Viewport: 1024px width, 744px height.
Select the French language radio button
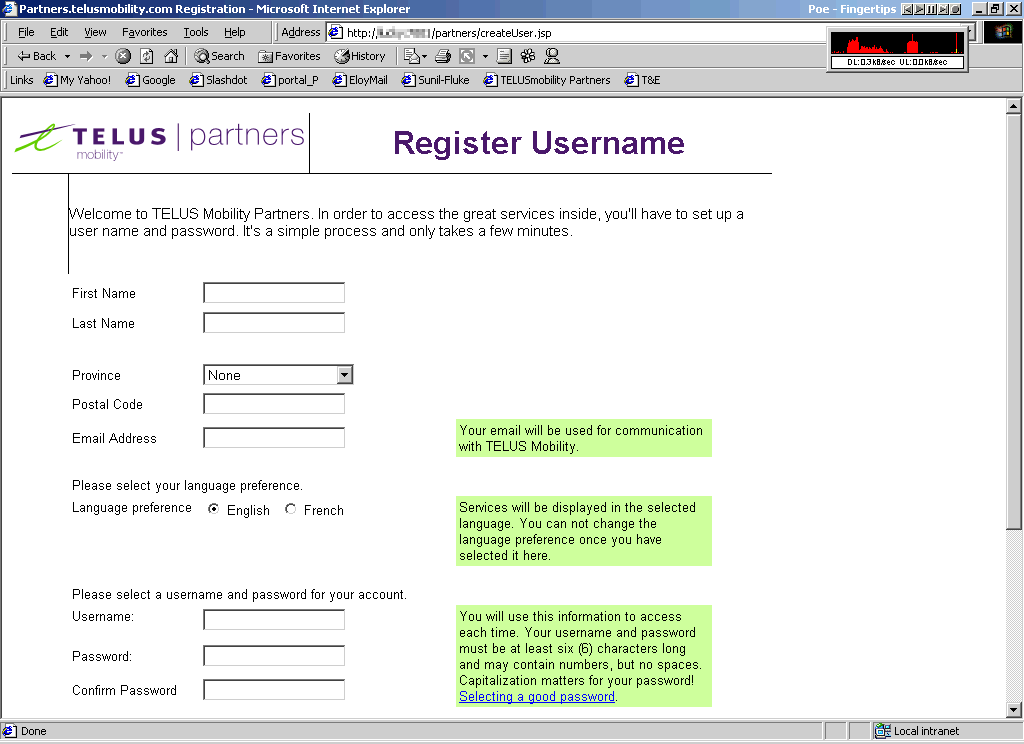(291, 509)
